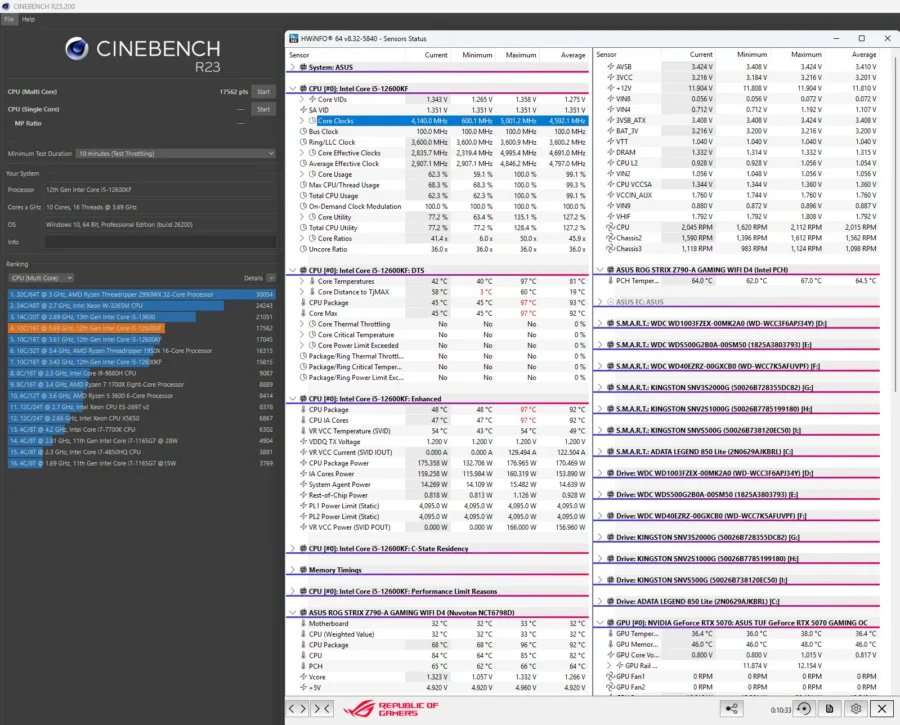The image size is (900, 725).
Task: Collapse the CPU [#0] Intel Core i5-12600KF group
Action: [x=293, y=88]
